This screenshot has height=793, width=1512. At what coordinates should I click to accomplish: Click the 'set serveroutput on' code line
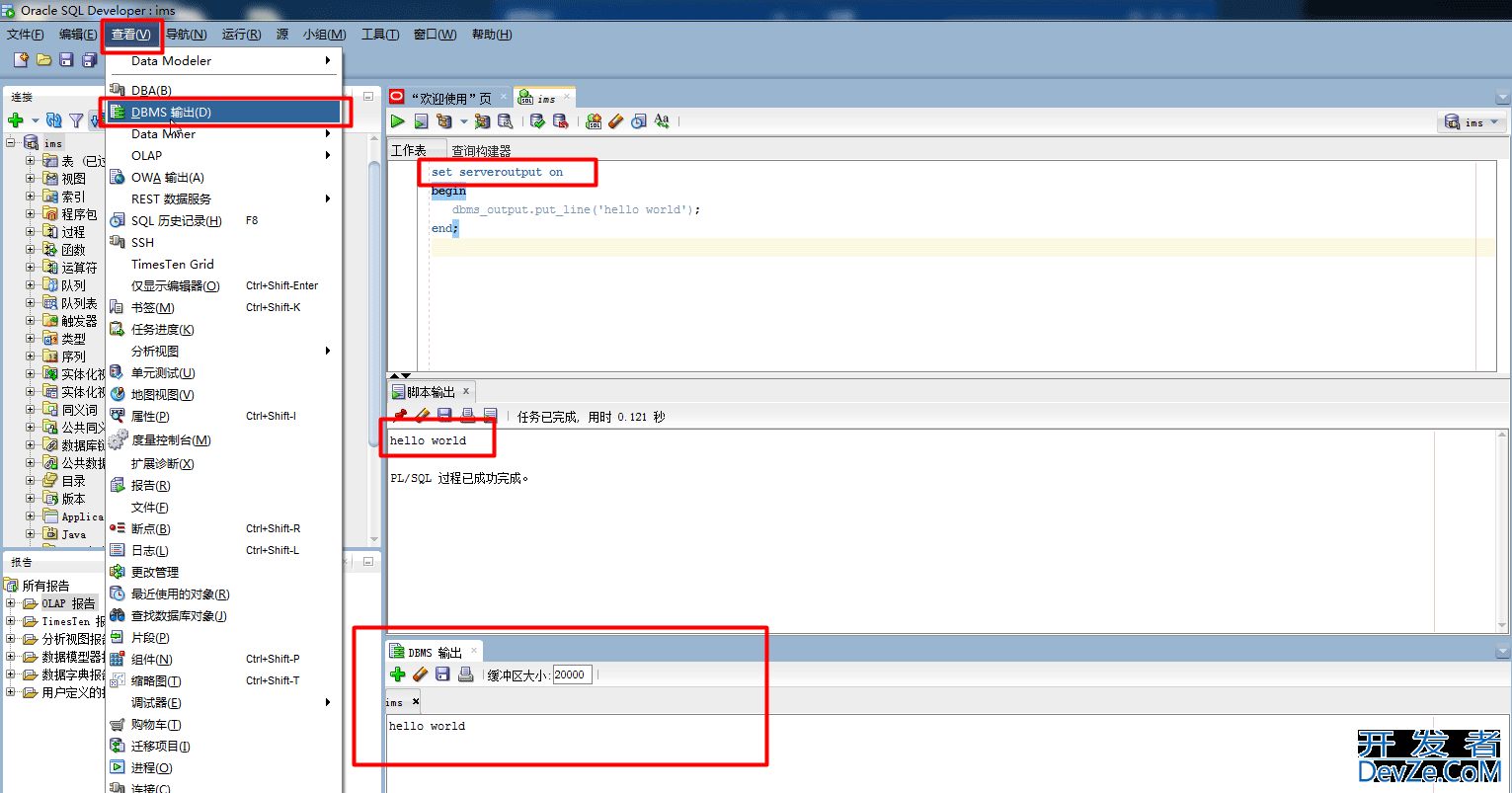click(497, 172)
